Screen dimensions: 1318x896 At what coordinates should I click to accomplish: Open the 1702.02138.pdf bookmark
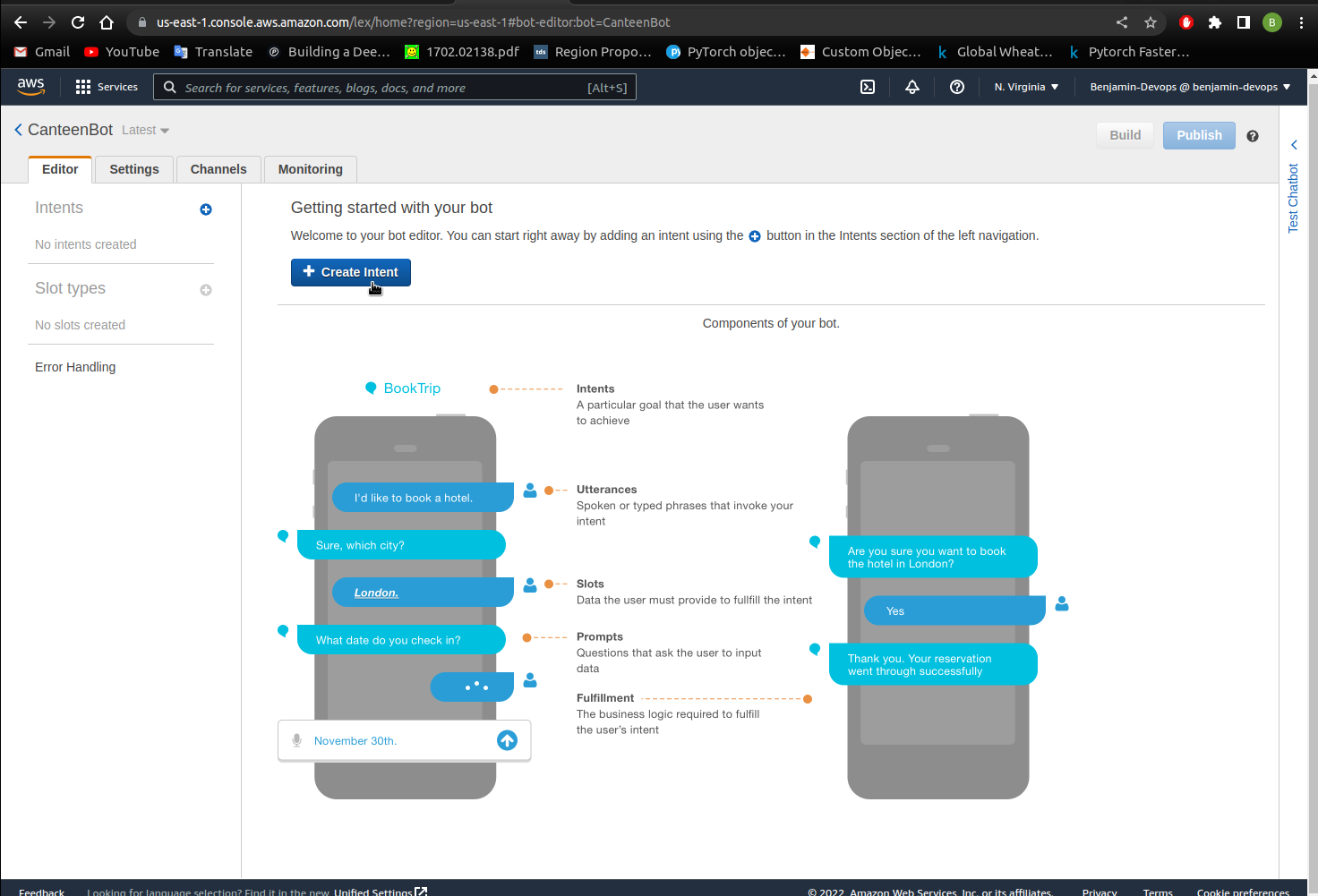coord(462,52)
